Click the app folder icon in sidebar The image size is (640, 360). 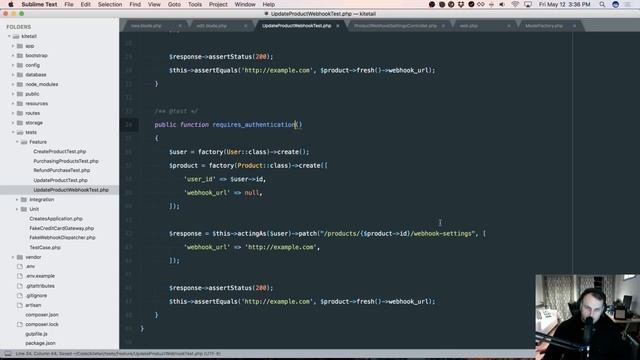pos(20,46)
